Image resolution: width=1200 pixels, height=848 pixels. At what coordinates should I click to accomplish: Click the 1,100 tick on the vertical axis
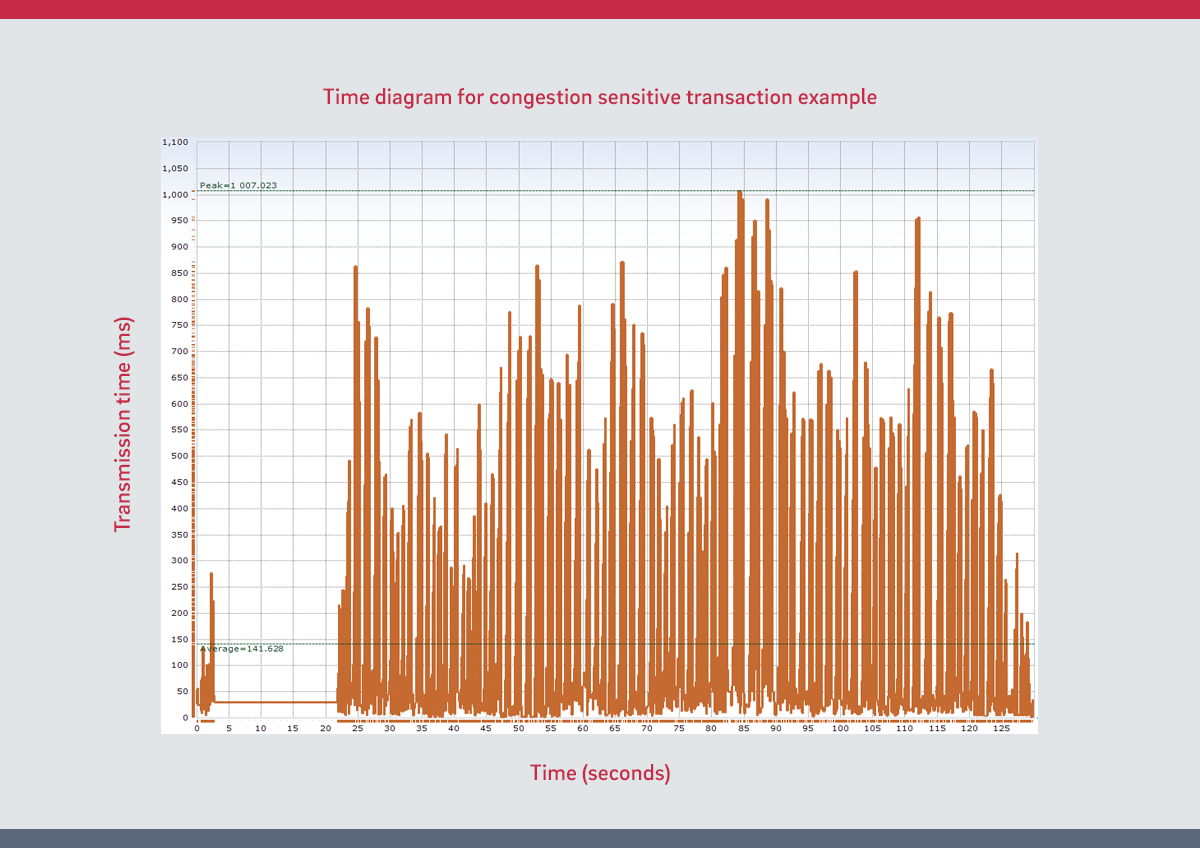click(175, 142)
